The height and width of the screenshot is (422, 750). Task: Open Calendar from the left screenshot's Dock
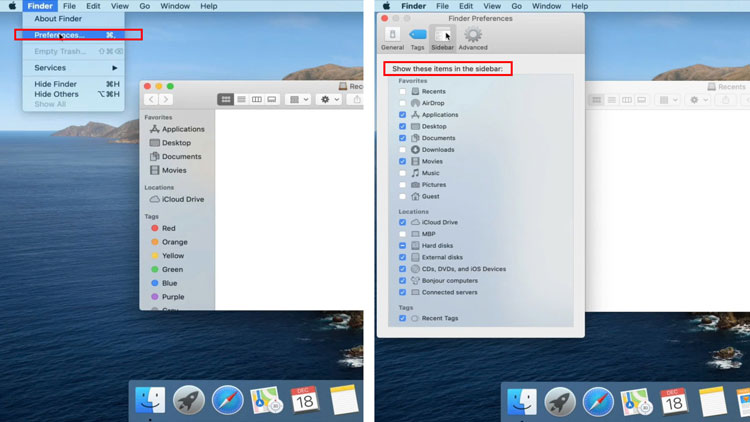[305, 400]
